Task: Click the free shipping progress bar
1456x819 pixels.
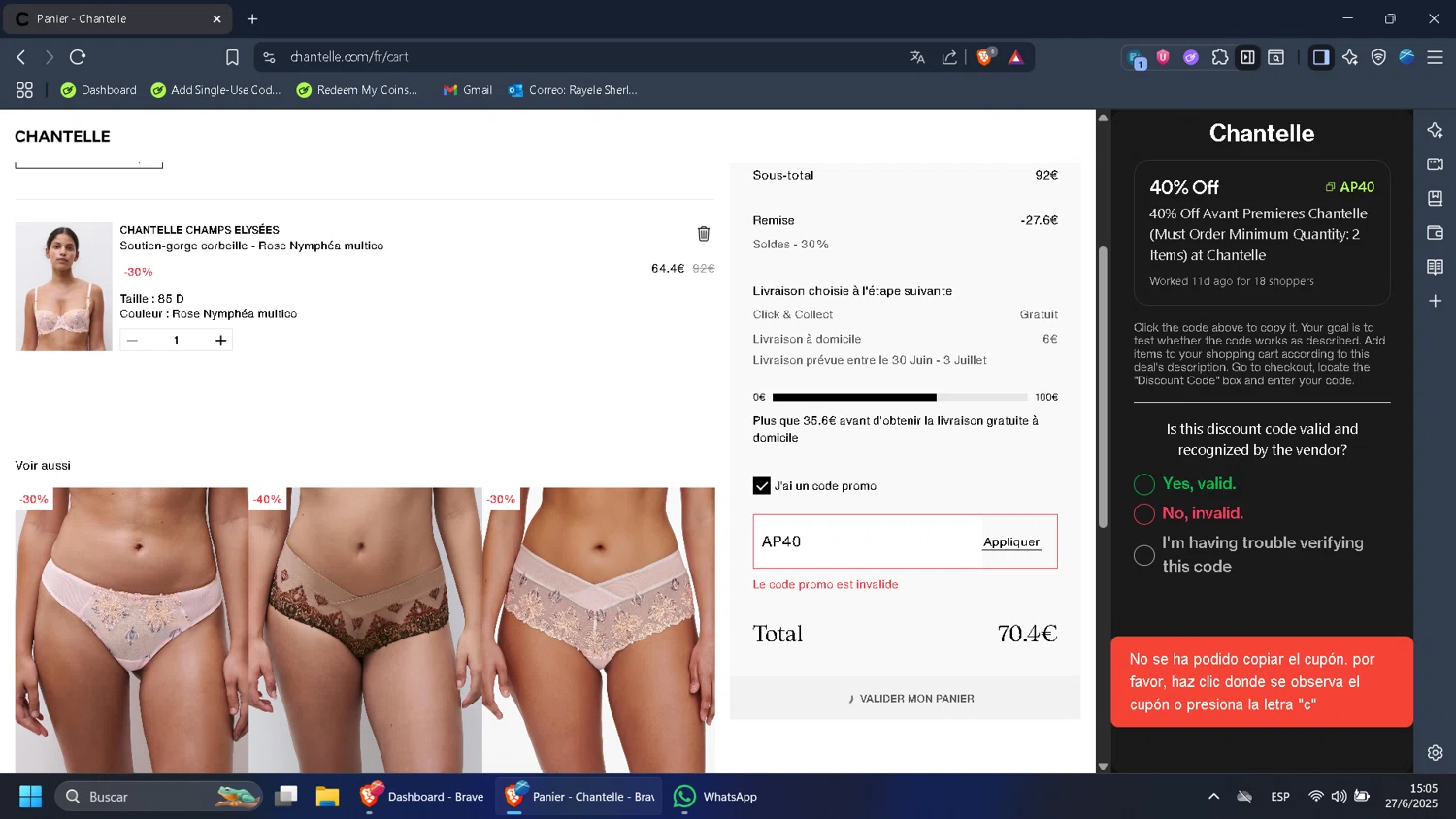Action: coord(900,397)
